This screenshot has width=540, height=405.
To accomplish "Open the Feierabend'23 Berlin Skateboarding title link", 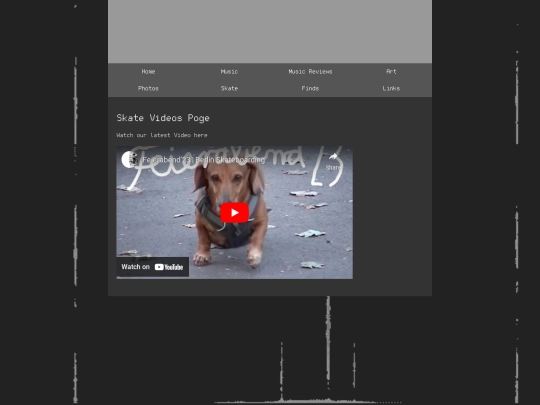I will tap(204, 160).
